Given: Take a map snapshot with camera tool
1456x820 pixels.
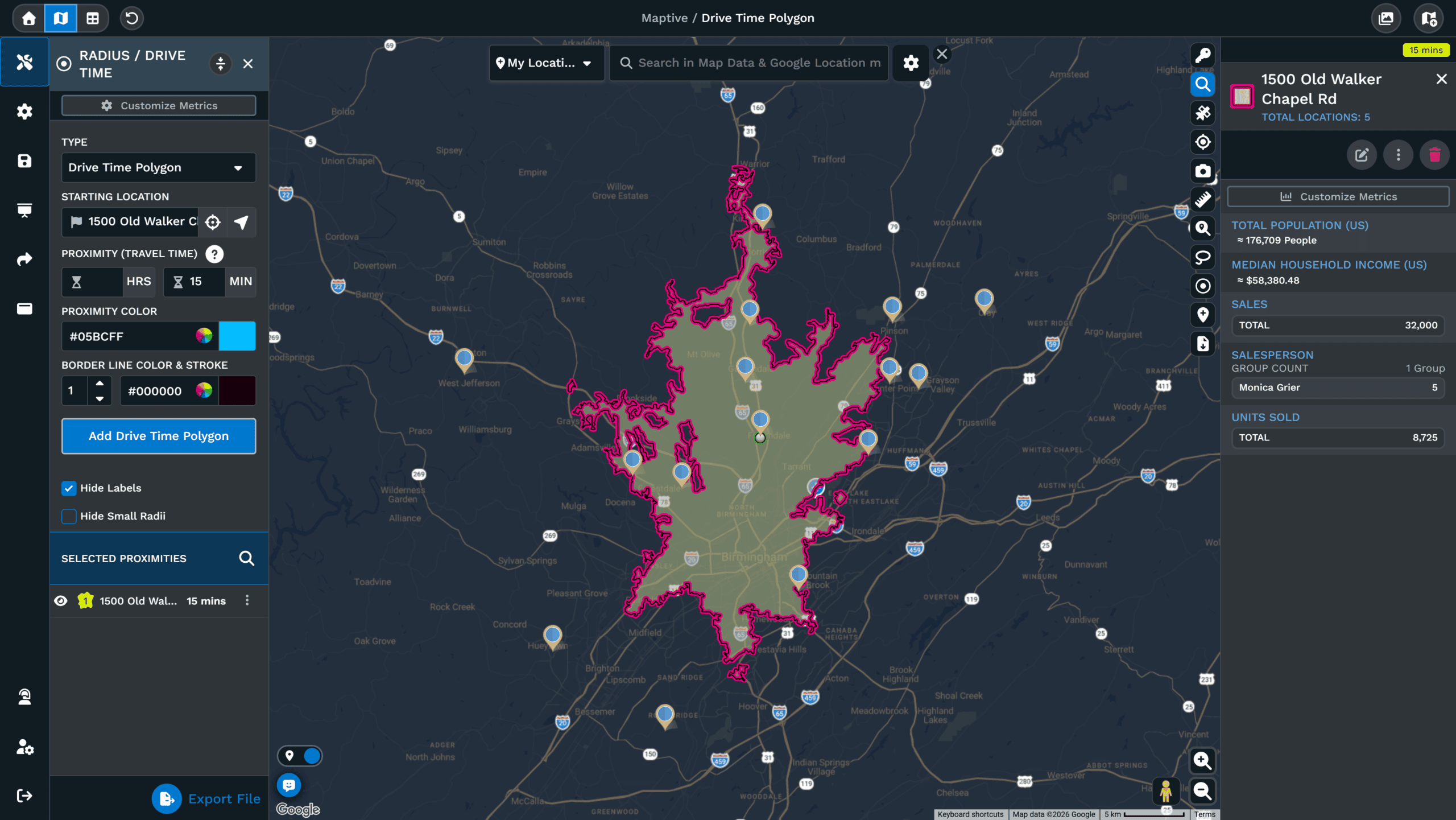Looking at the screenshot, I should click(x=1202, y=171).
